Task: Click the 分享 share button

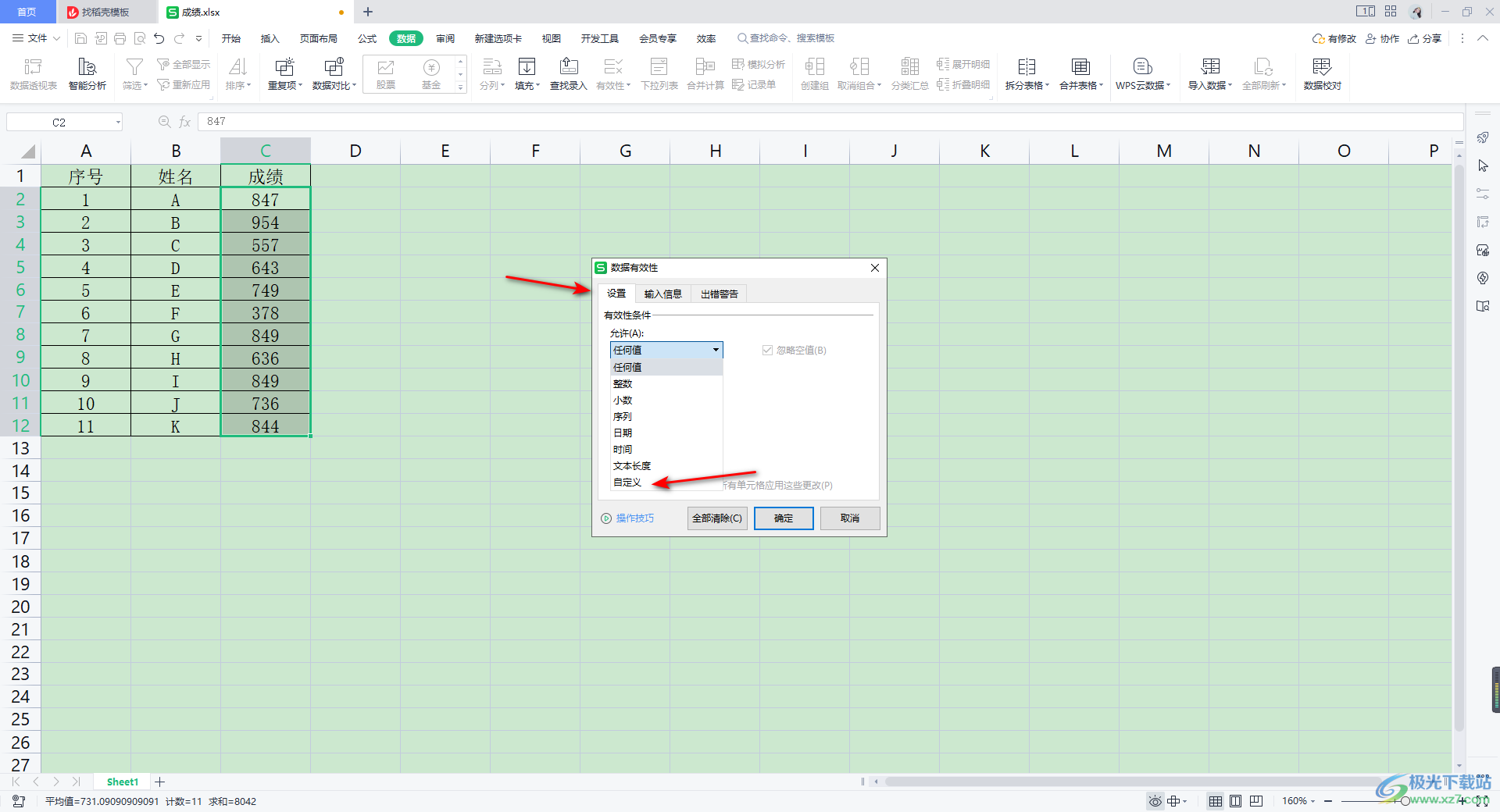Action: (1425, 38)
